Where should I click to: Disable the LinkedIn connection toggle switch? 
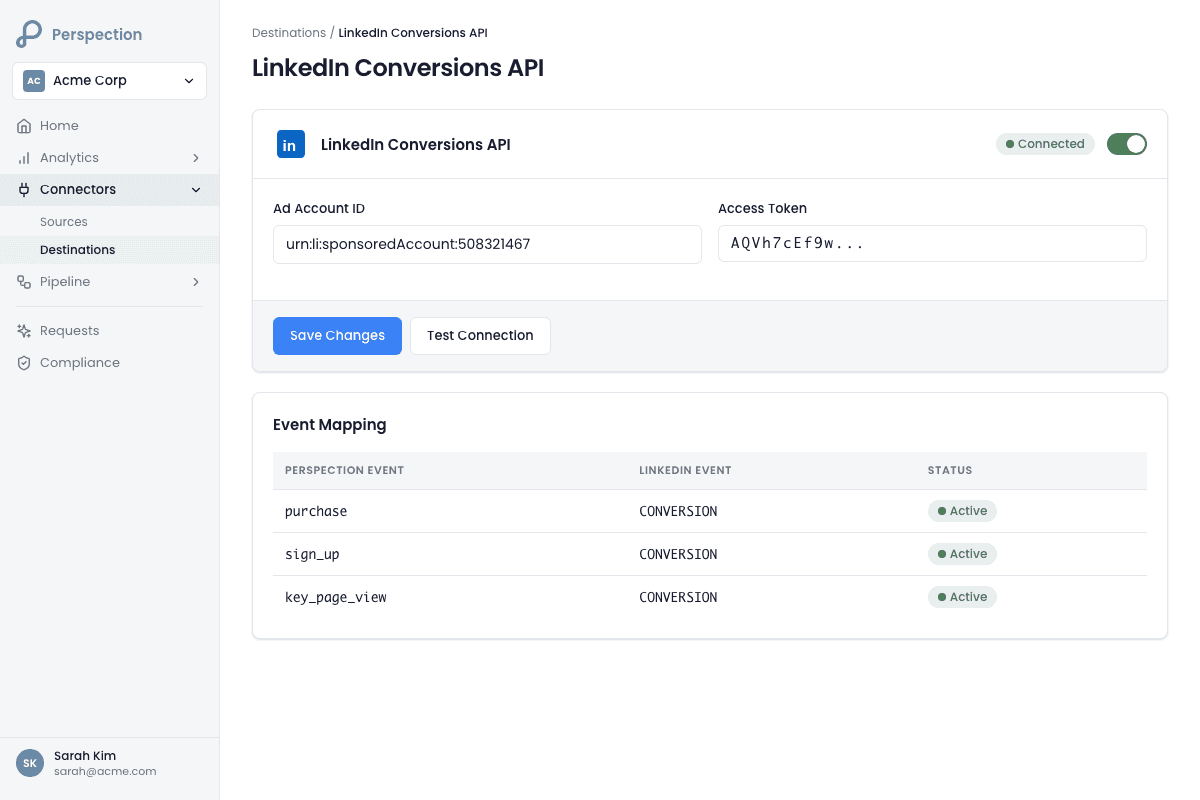1127,144
